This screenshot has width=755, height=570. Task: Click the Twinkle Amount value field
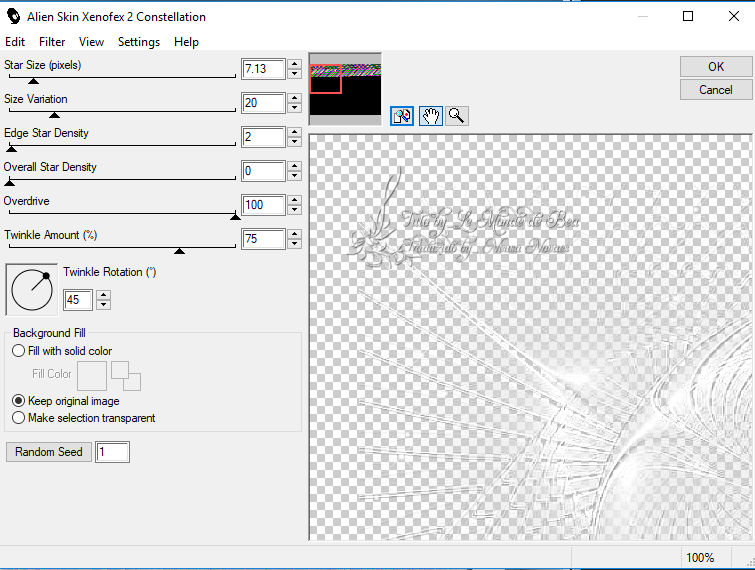pyautogui.click(x=263, y=239)
